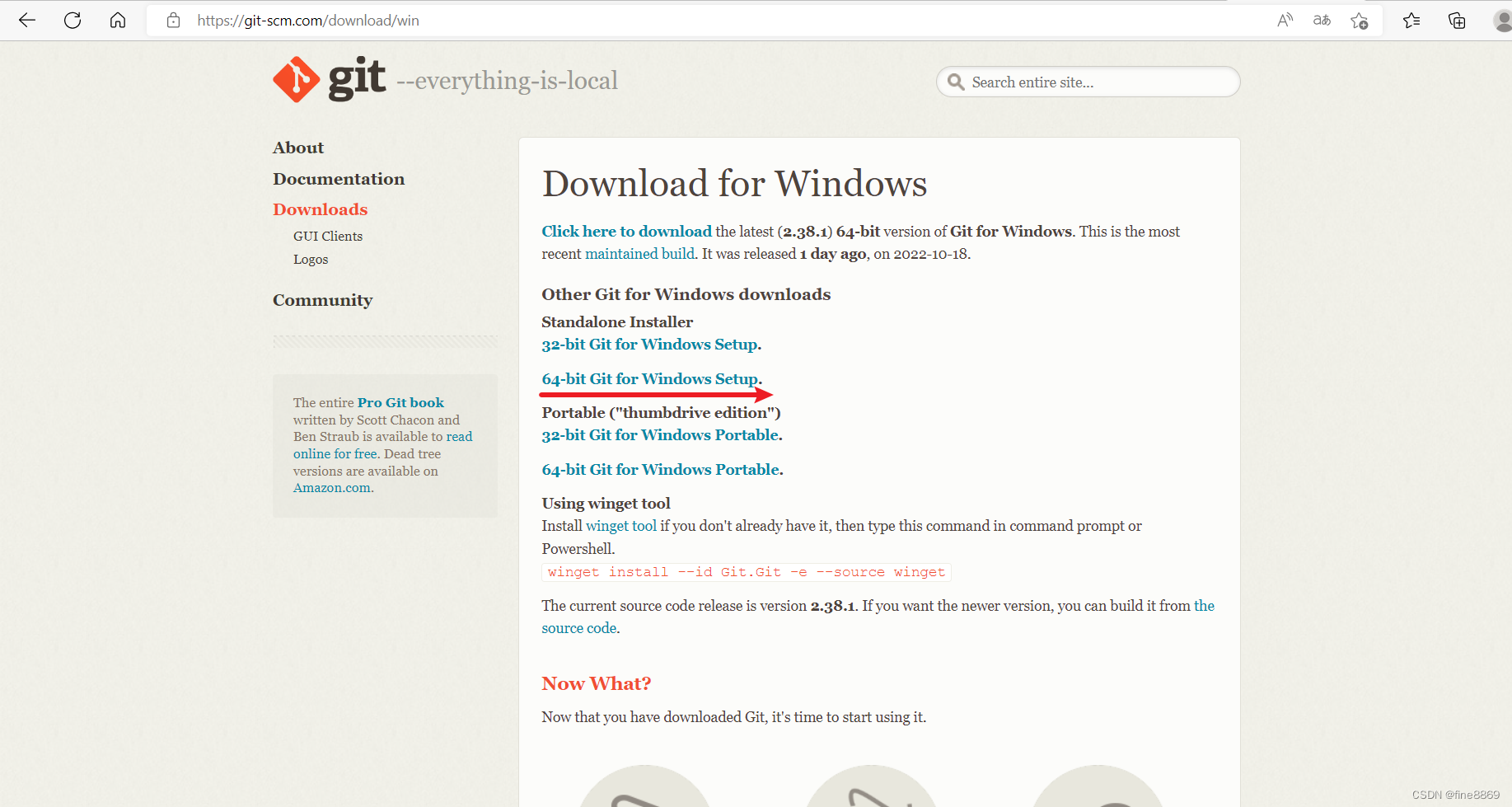Screen dimensions: 1512x807
Task: Click the 'Other Git for Windows downloads' heading
Action: point(686,294)
